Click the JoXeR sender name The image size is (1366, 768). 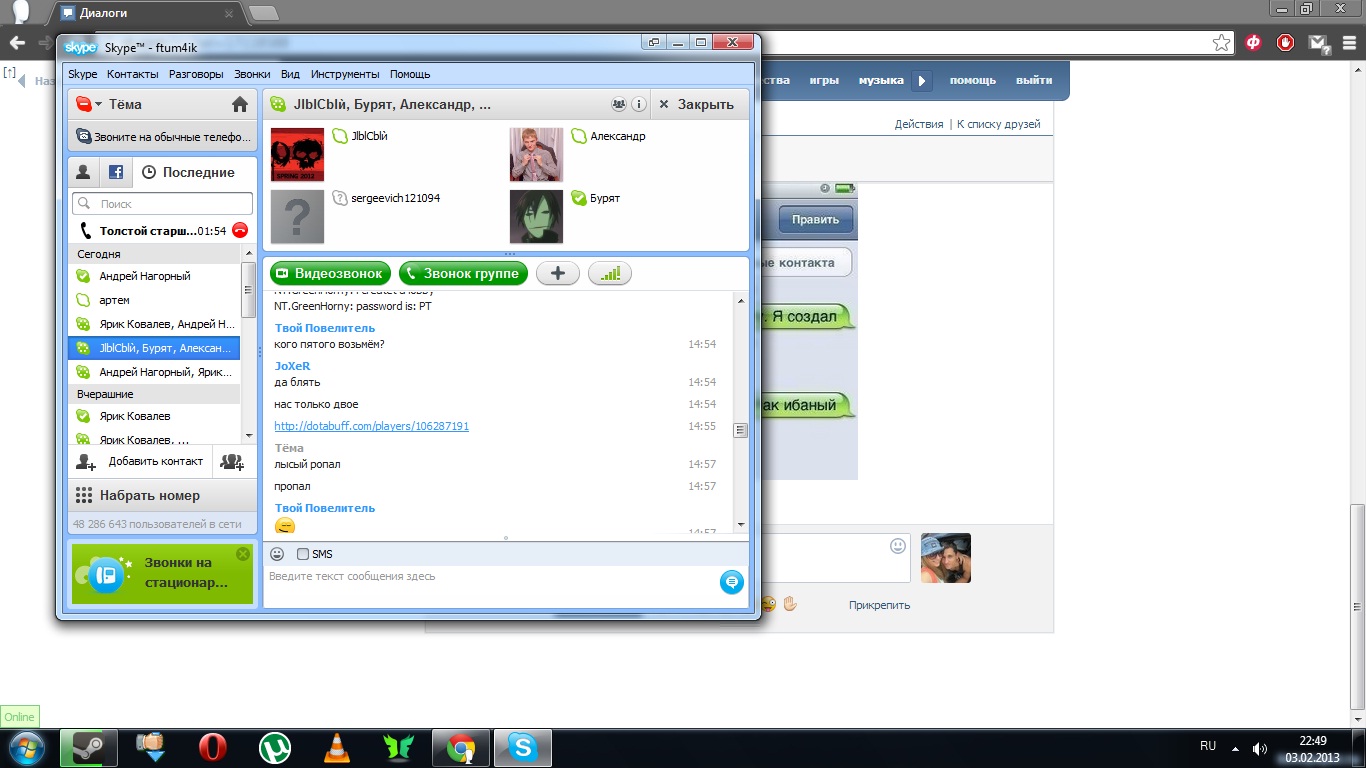tap(292, 366)
